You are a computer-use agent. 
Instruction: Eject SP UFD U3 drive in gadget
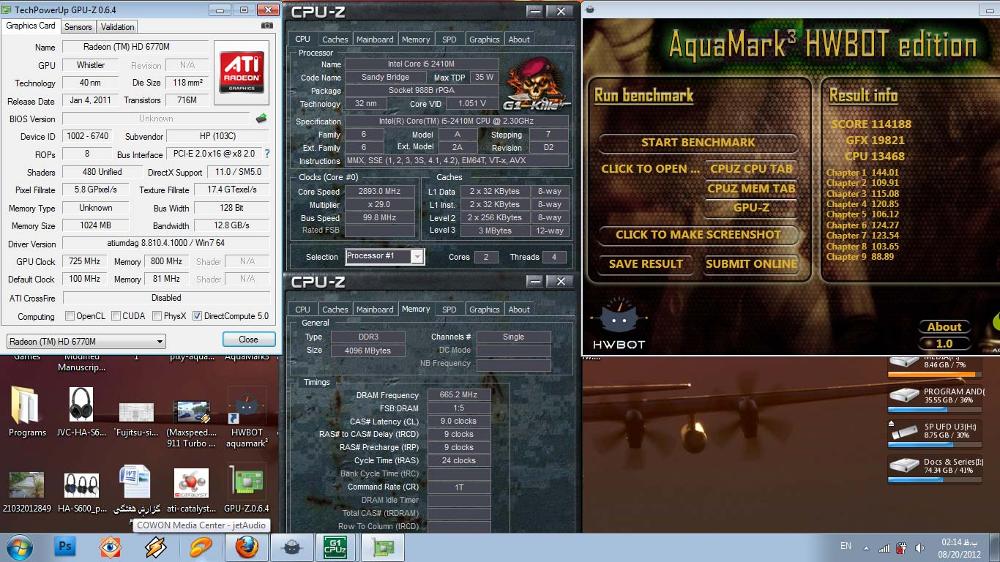pyautogui.click(x=891, y=423)
